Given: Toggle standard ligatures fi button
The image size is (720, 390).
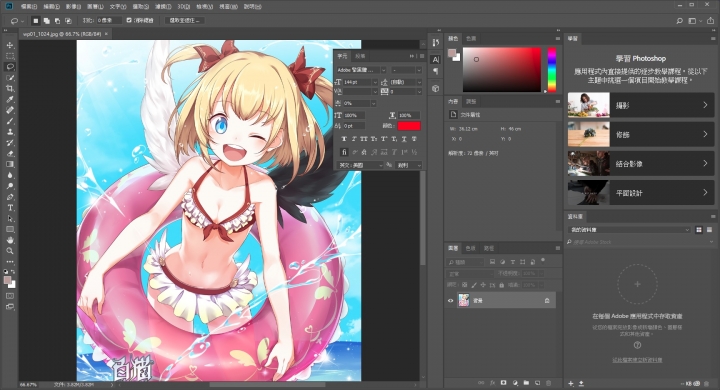Looking at the screenshot, I should [x=344, y=152].
